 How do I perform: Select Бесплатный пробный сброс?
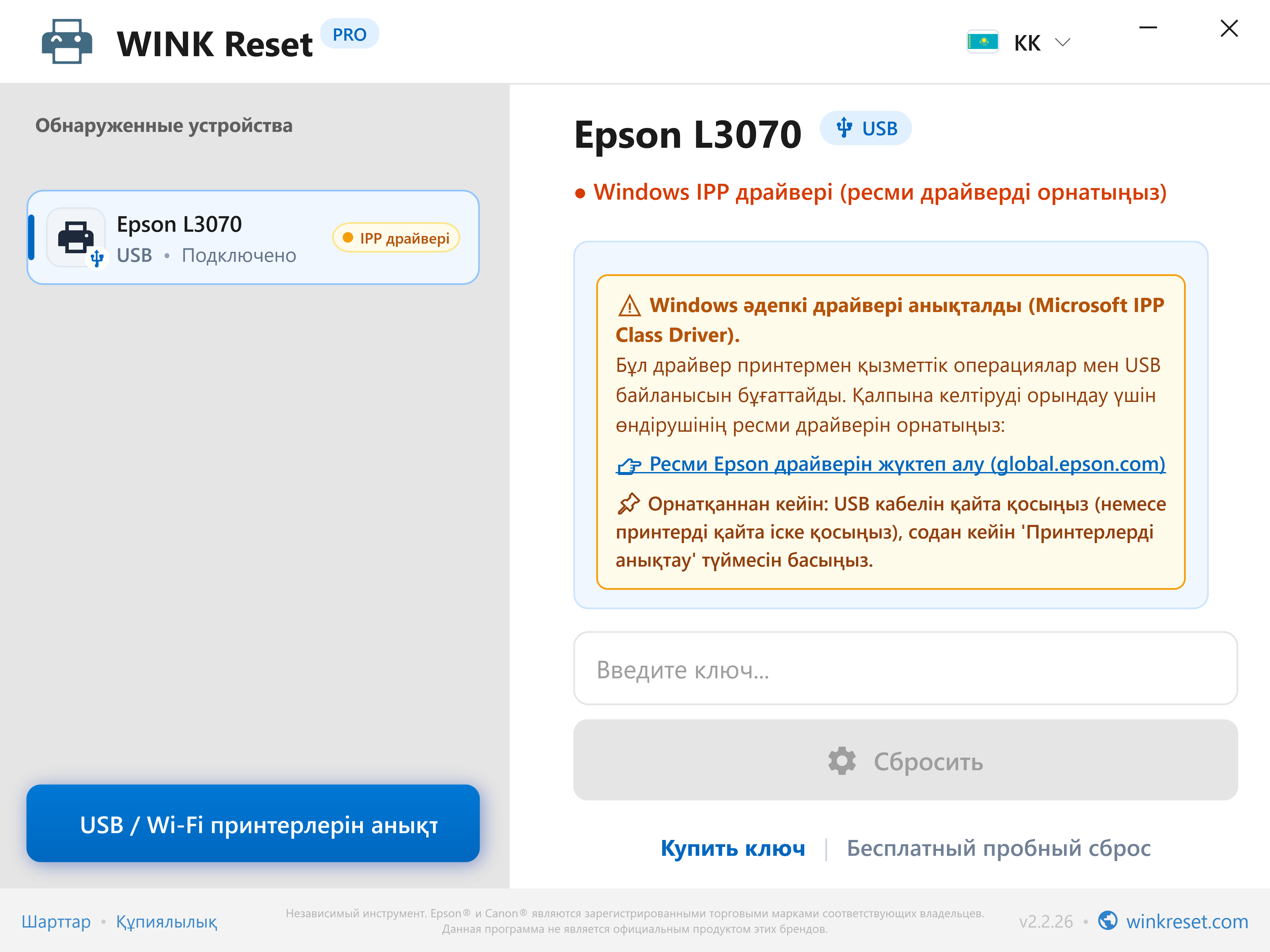(x=998, y=848)
